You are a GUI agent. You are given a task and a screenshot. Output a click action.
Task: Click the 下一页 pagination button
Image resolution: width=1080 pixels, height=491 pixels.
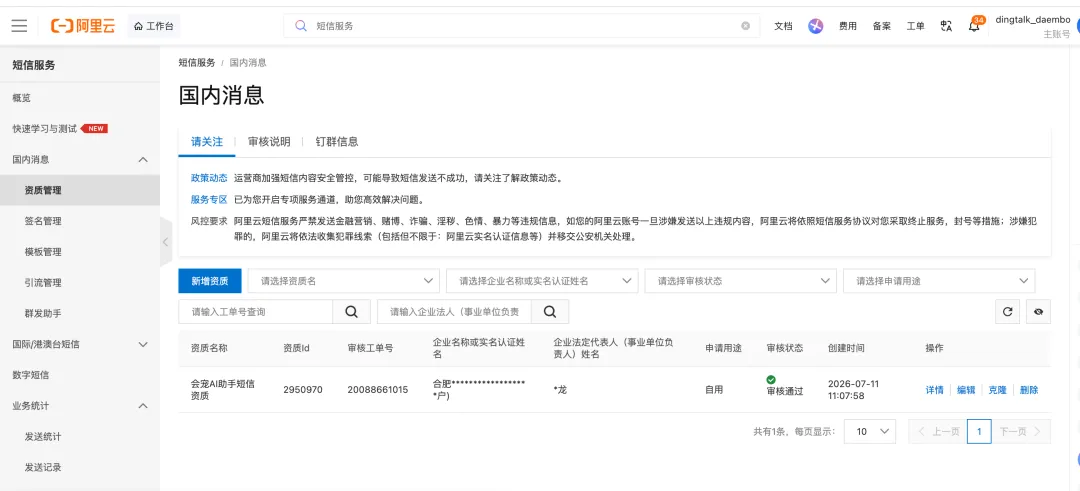coord(1021,431)
